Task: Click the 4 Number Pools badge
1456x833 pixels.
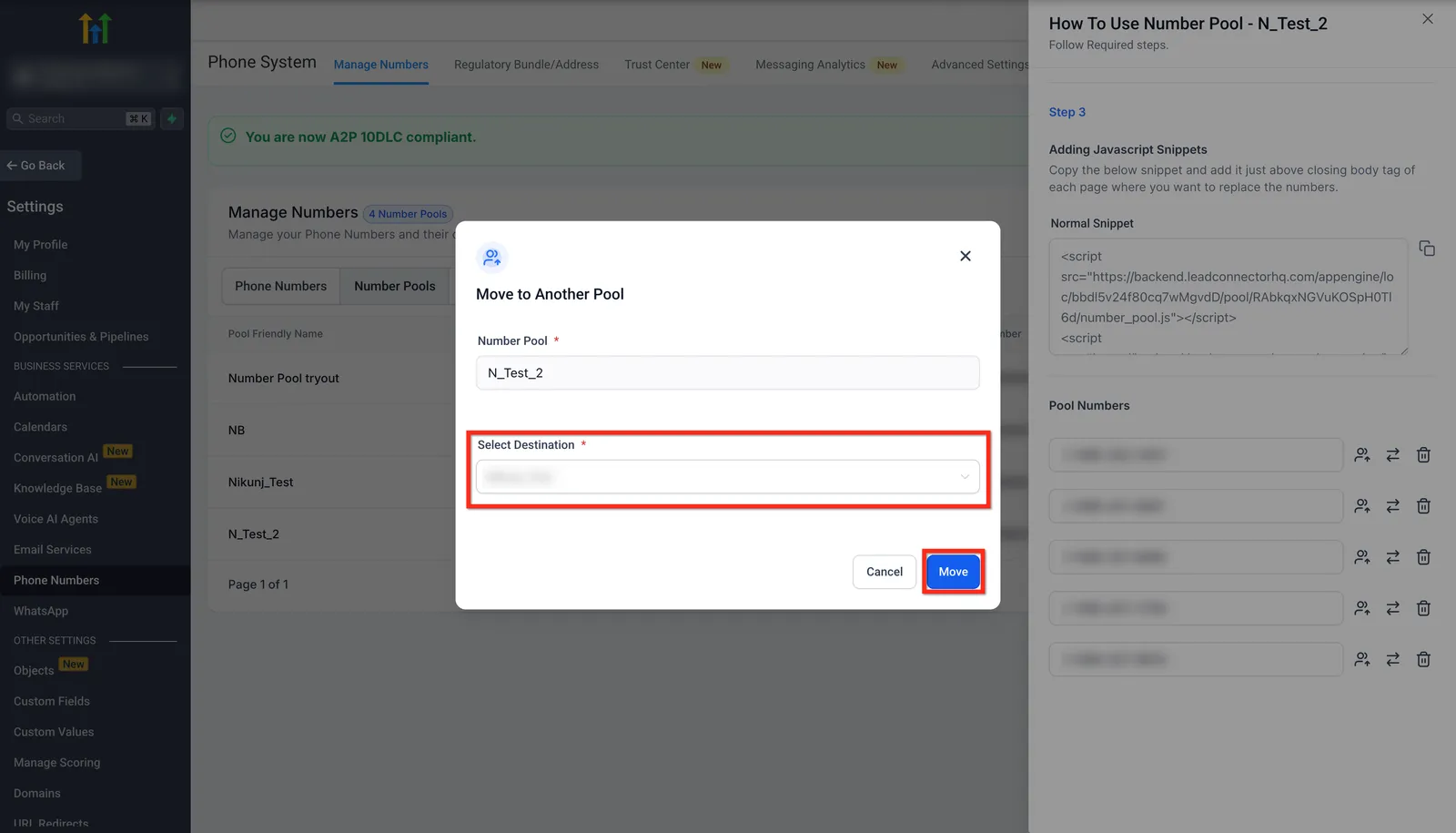Action: (x=408, y=214)
